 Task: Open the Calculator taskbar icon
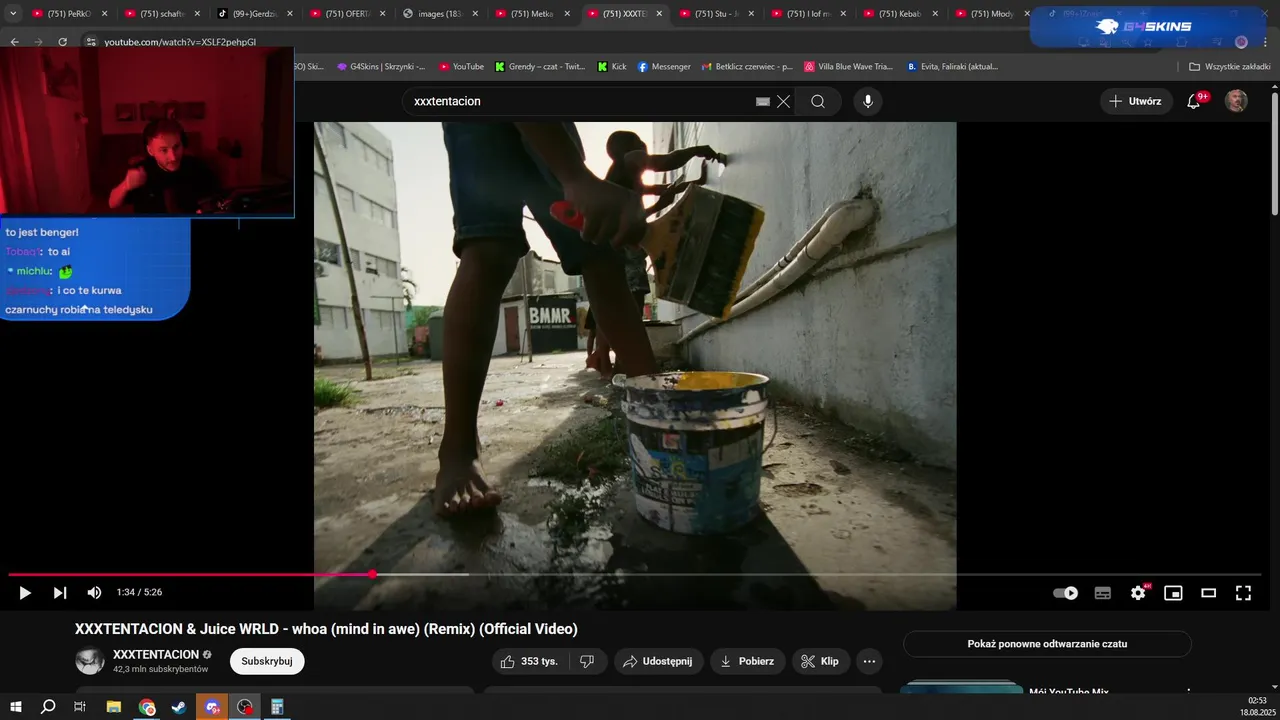(x=277, y=707)
